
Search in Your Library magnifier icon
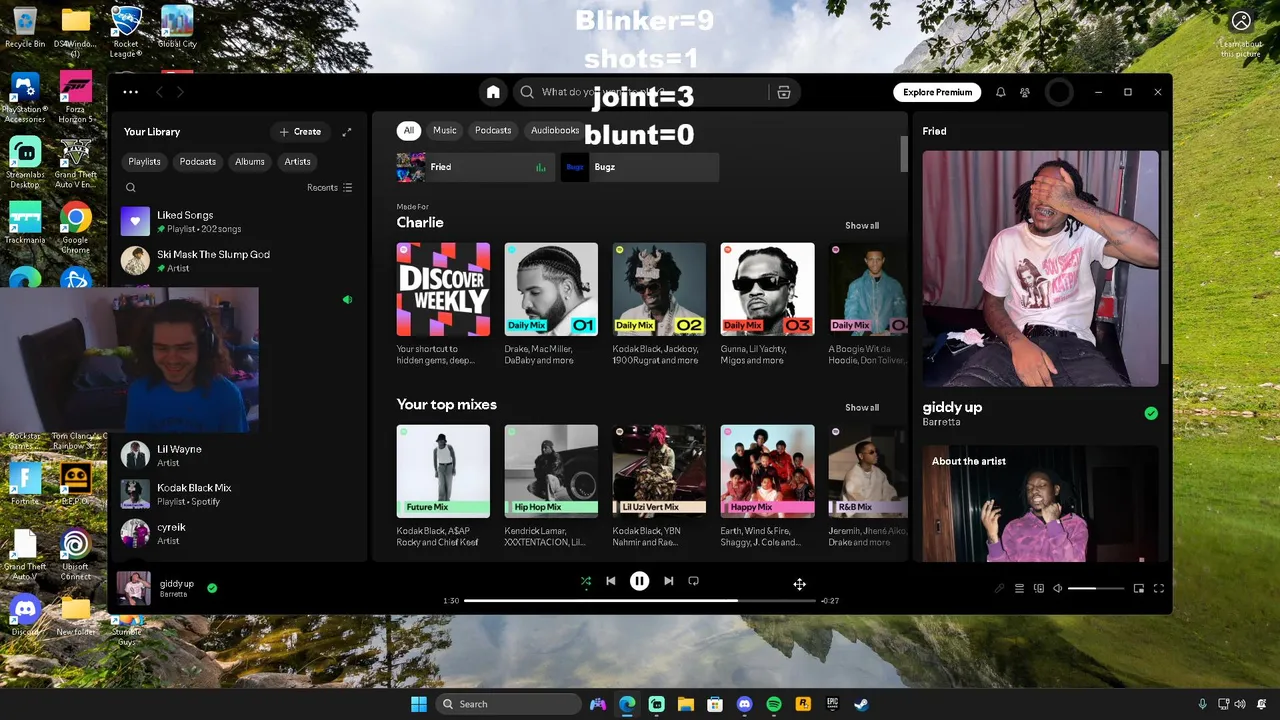coord(131,187)
